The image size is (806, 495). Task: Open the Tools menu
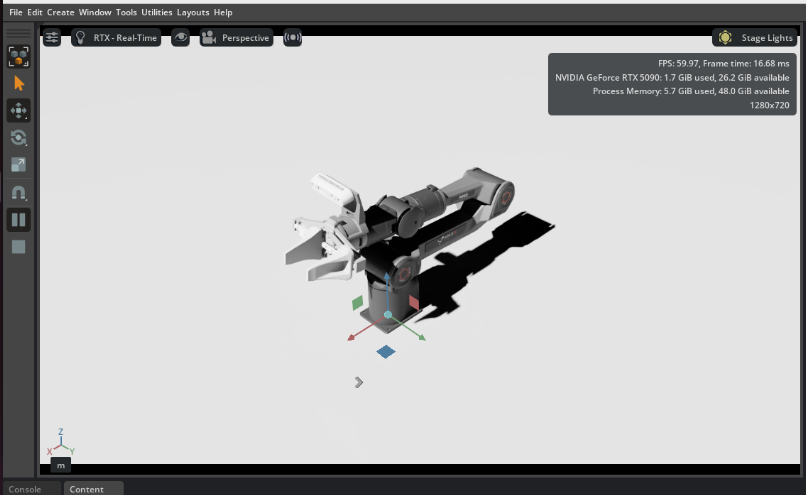click(126, 12)
